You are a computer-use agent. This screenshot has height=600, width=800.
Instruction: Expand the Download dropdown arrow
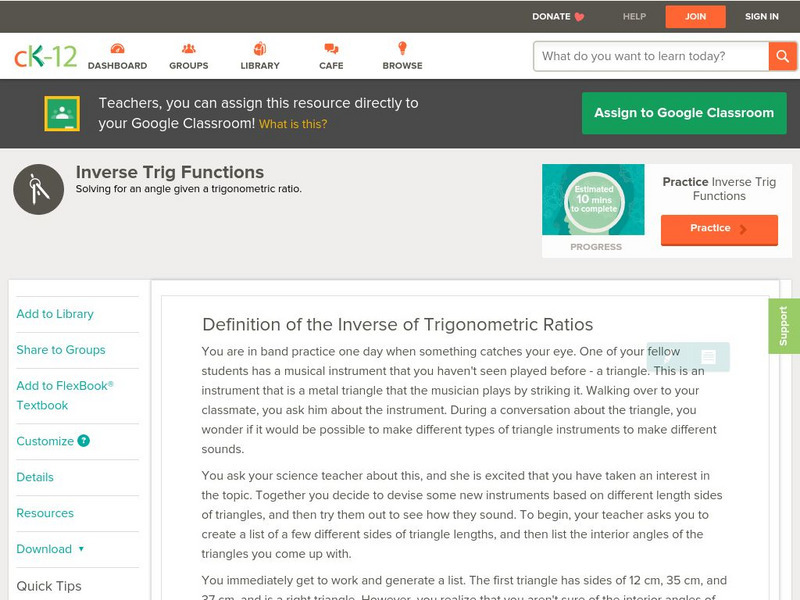[81, 549]
